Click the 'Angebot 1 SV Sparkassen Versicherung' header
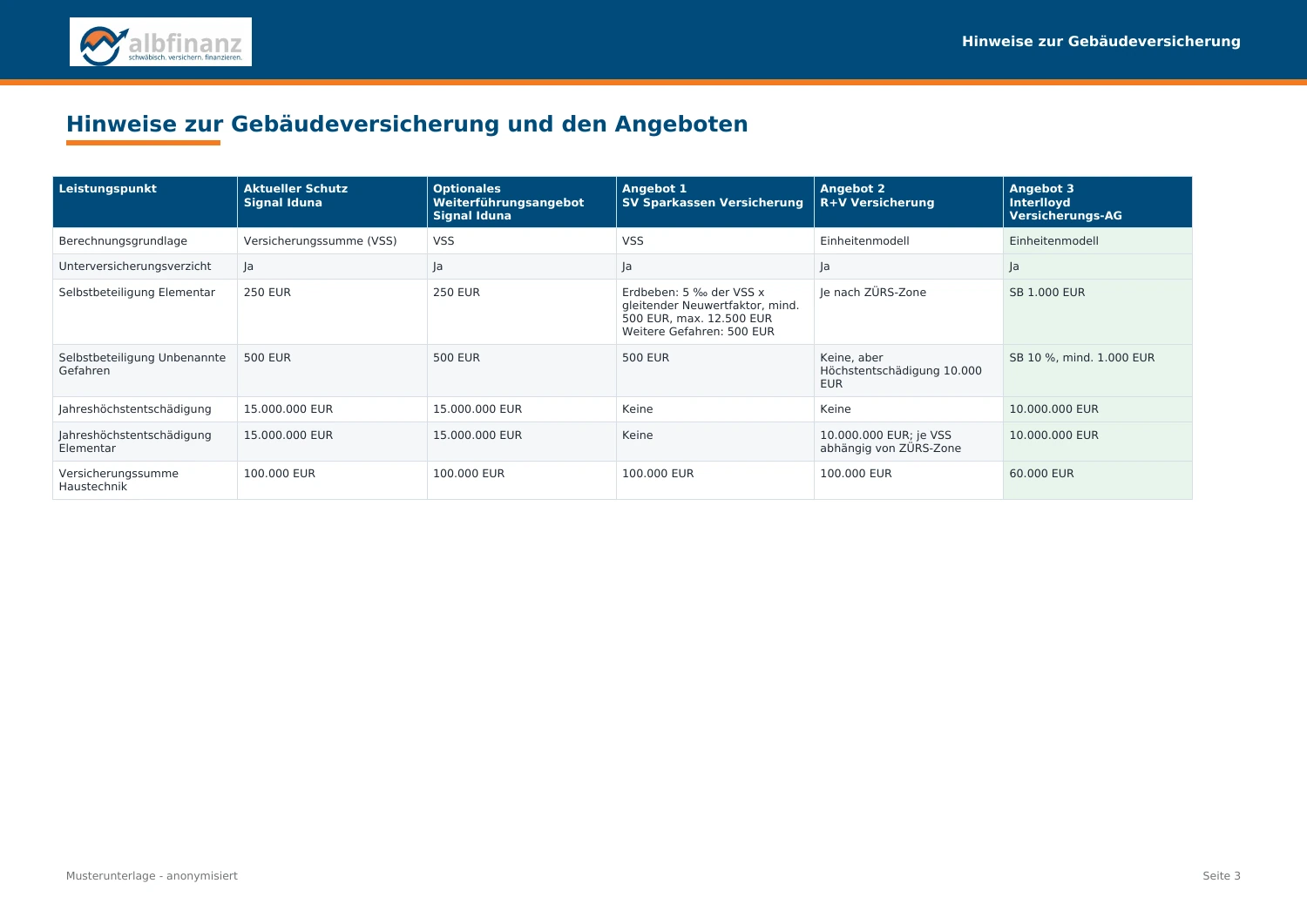 [x=714, y=202]
